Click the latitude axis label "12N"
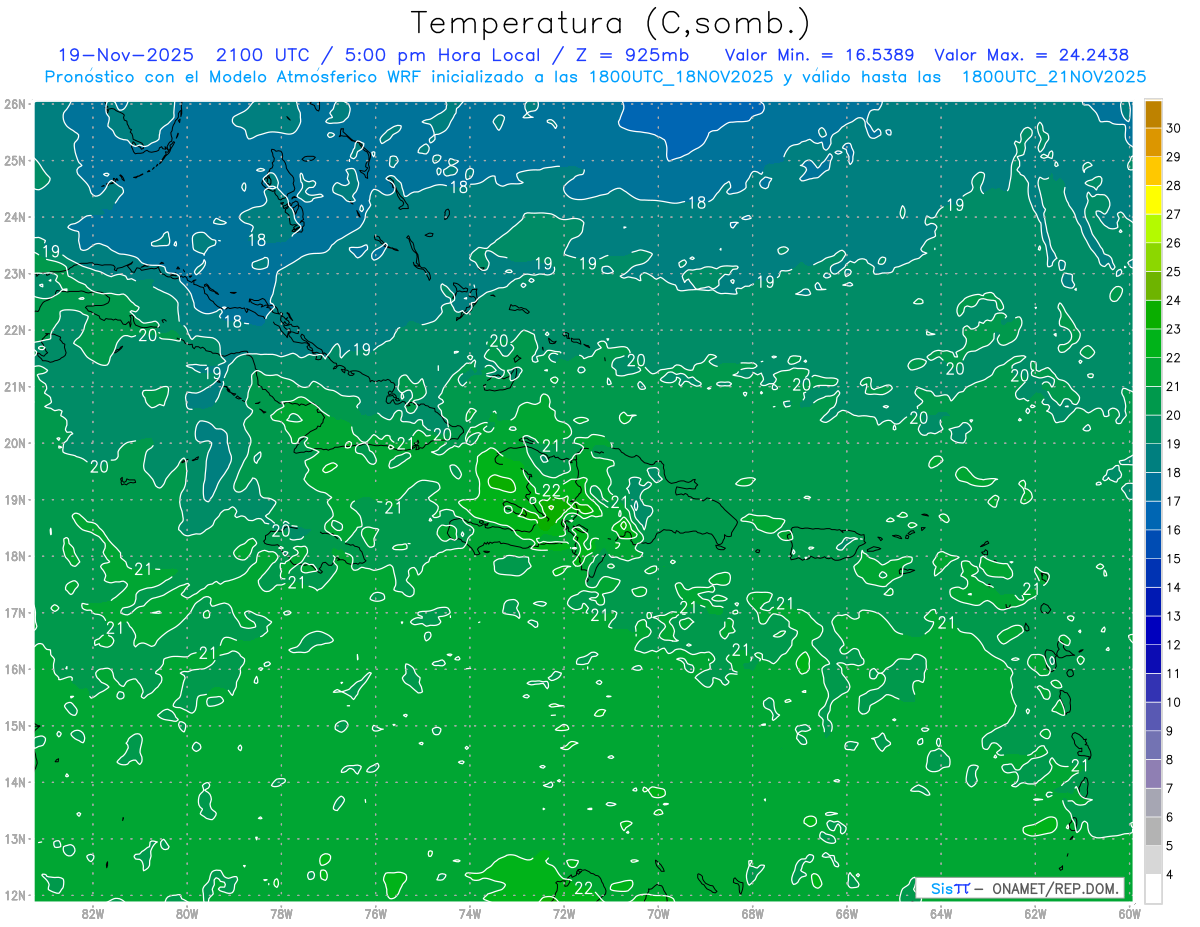Screen dimensions: 1200x927 [x=14, y=895]
